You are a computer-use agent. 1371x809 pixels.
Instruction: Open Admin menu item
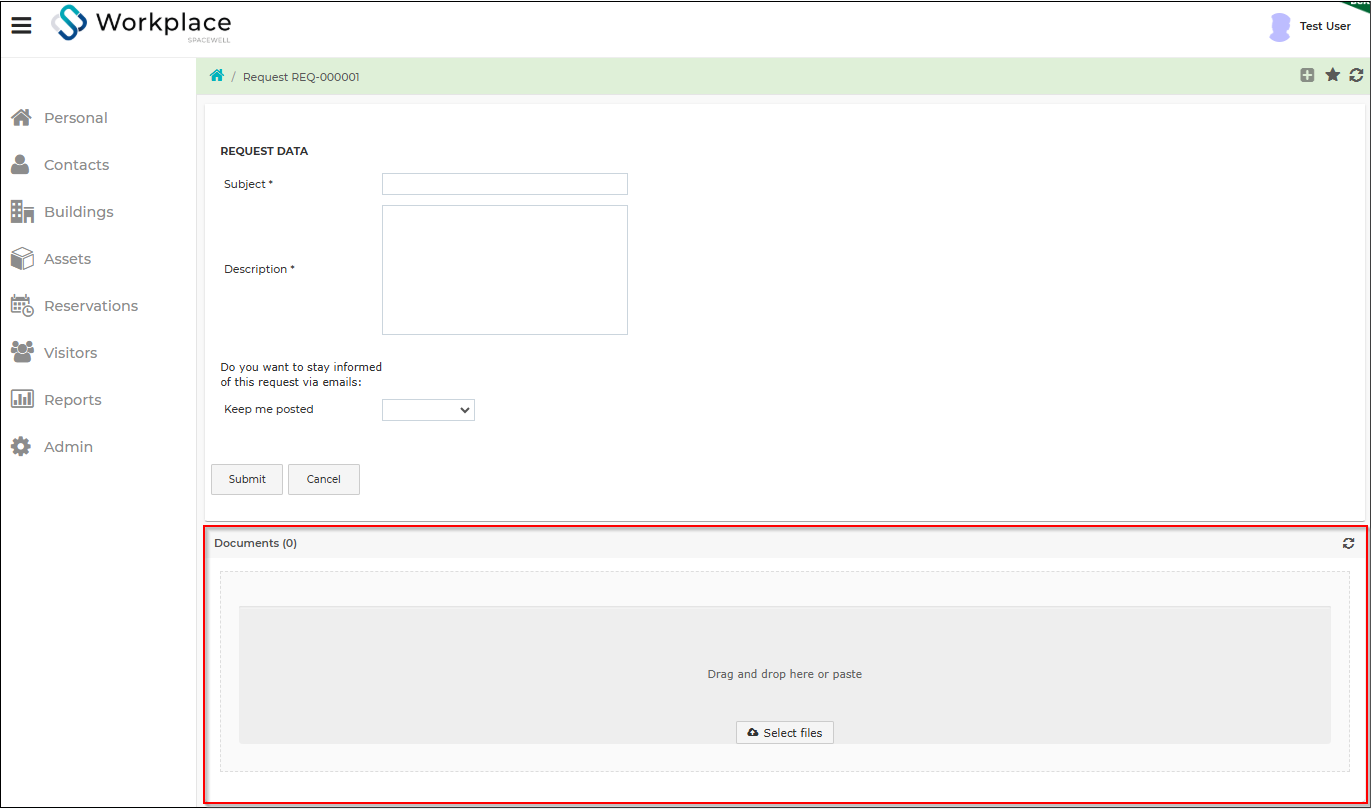click(69, 447)
